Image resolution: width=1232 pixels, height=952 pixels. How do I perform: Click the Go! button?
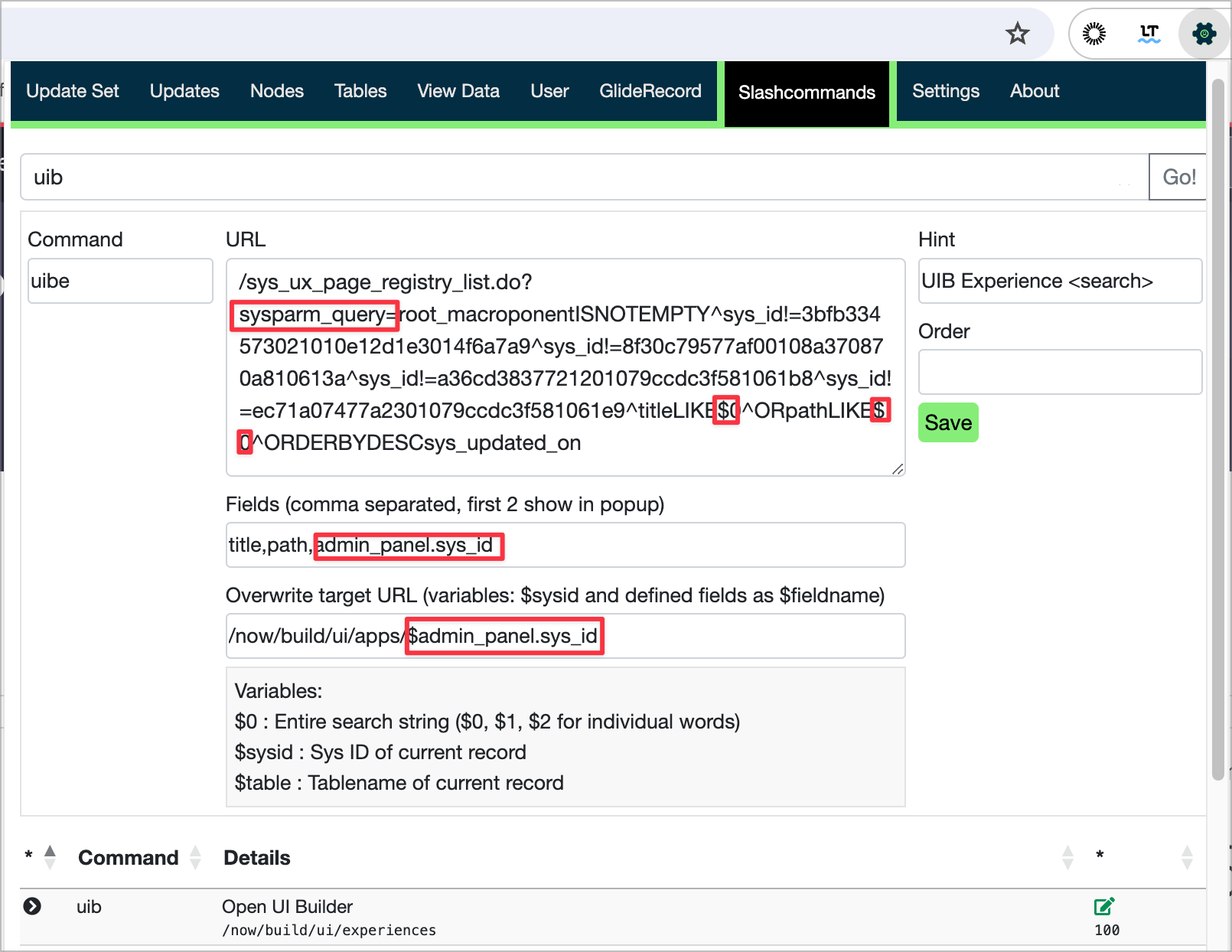coord(1178,177)
